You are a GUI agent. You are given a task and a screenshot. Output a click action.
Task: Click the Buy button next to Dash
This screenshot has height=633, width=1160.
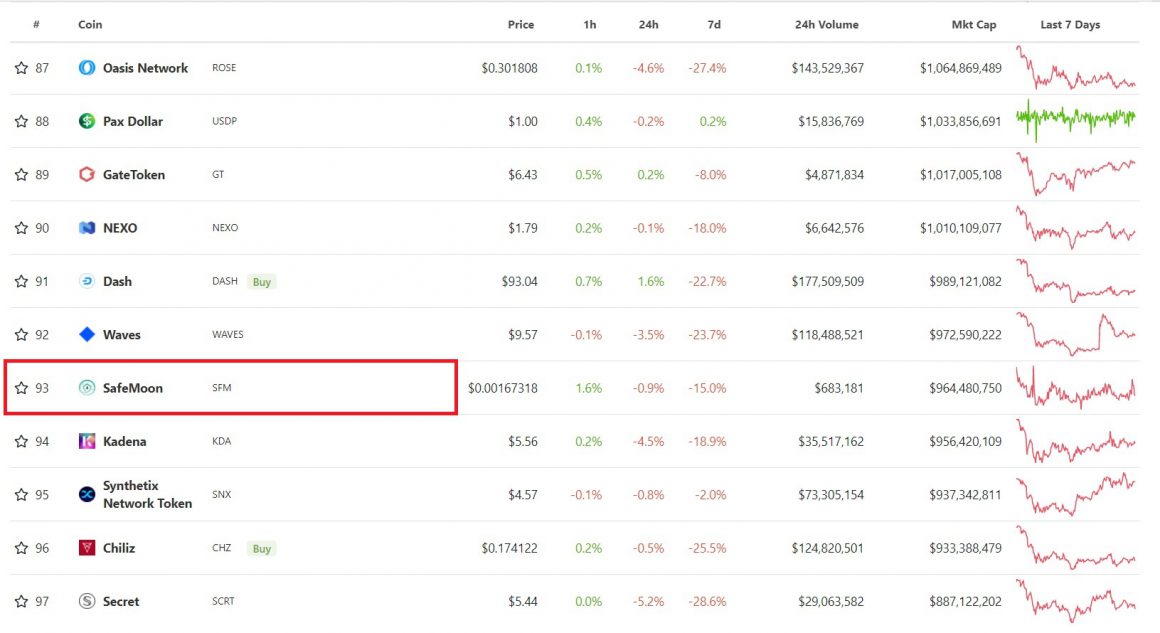(261, 281)
